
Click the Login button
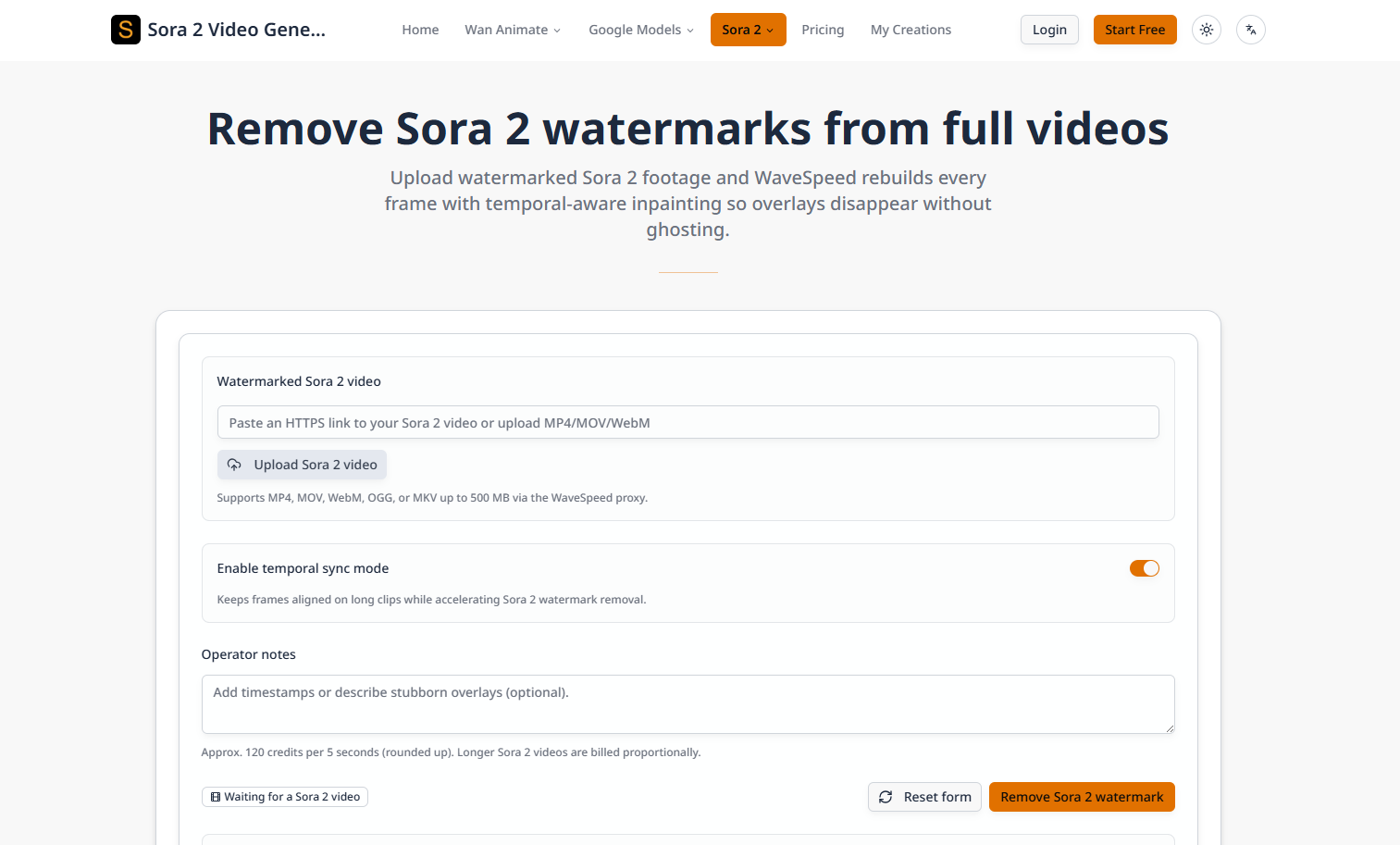tap(1049, 30)
